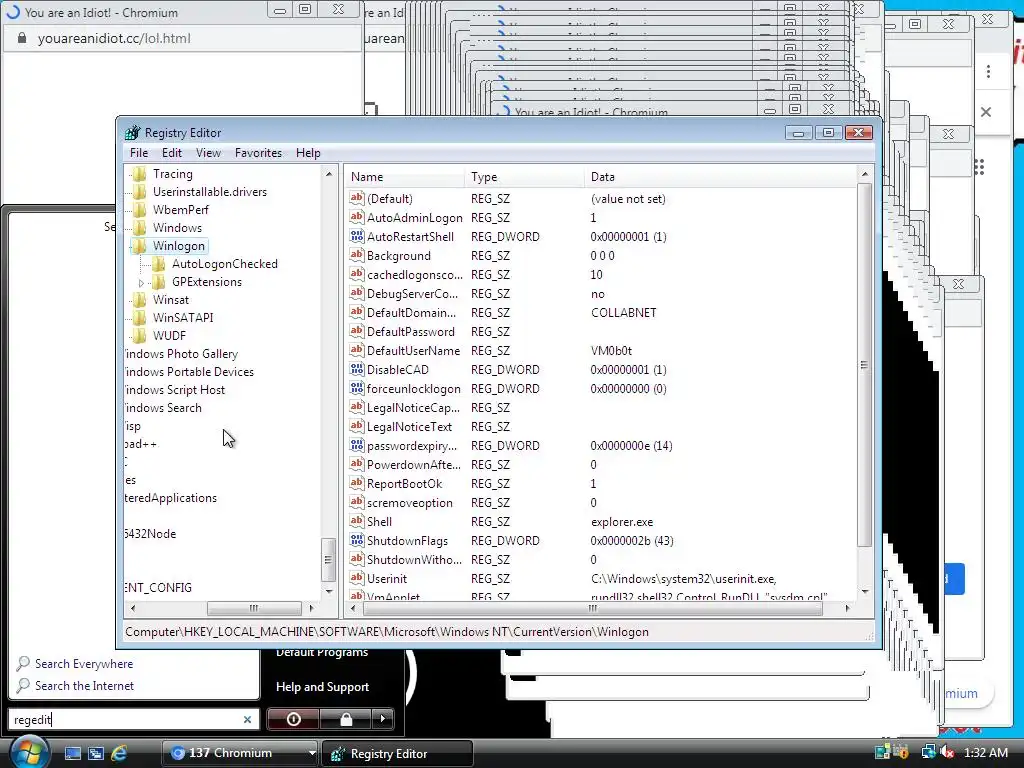Click the Start menu search input field
The height and width of the screenshot is (768, 1024).
126,719
